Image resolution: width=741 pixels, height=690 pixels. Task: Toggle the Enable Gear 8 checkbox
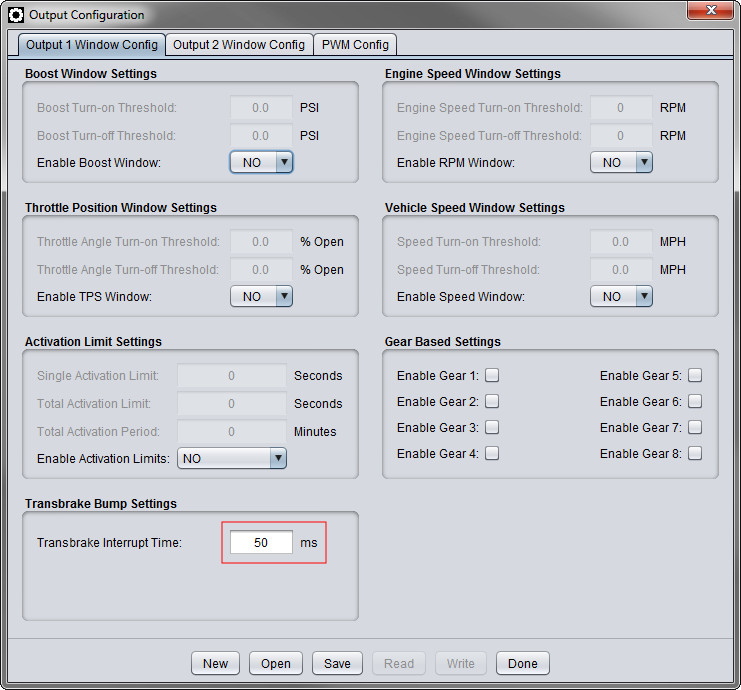[x=695, y=454]
